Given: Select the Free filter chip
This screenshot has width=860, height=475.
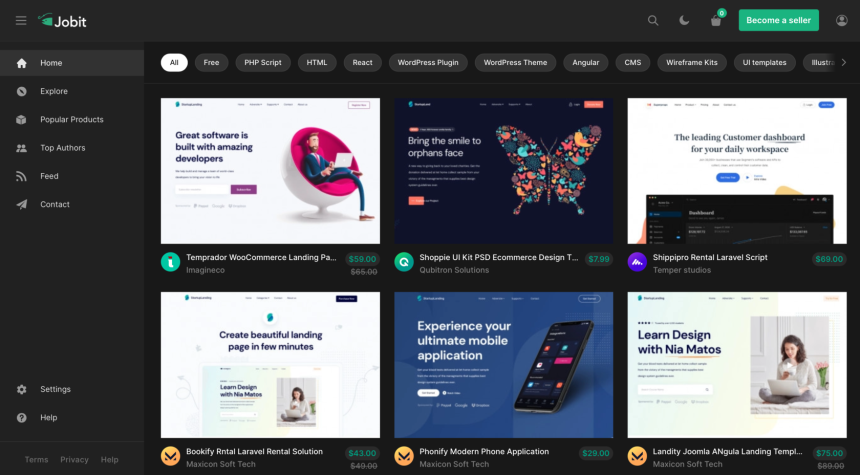Looking at the screenshot, I should point(211,63).
